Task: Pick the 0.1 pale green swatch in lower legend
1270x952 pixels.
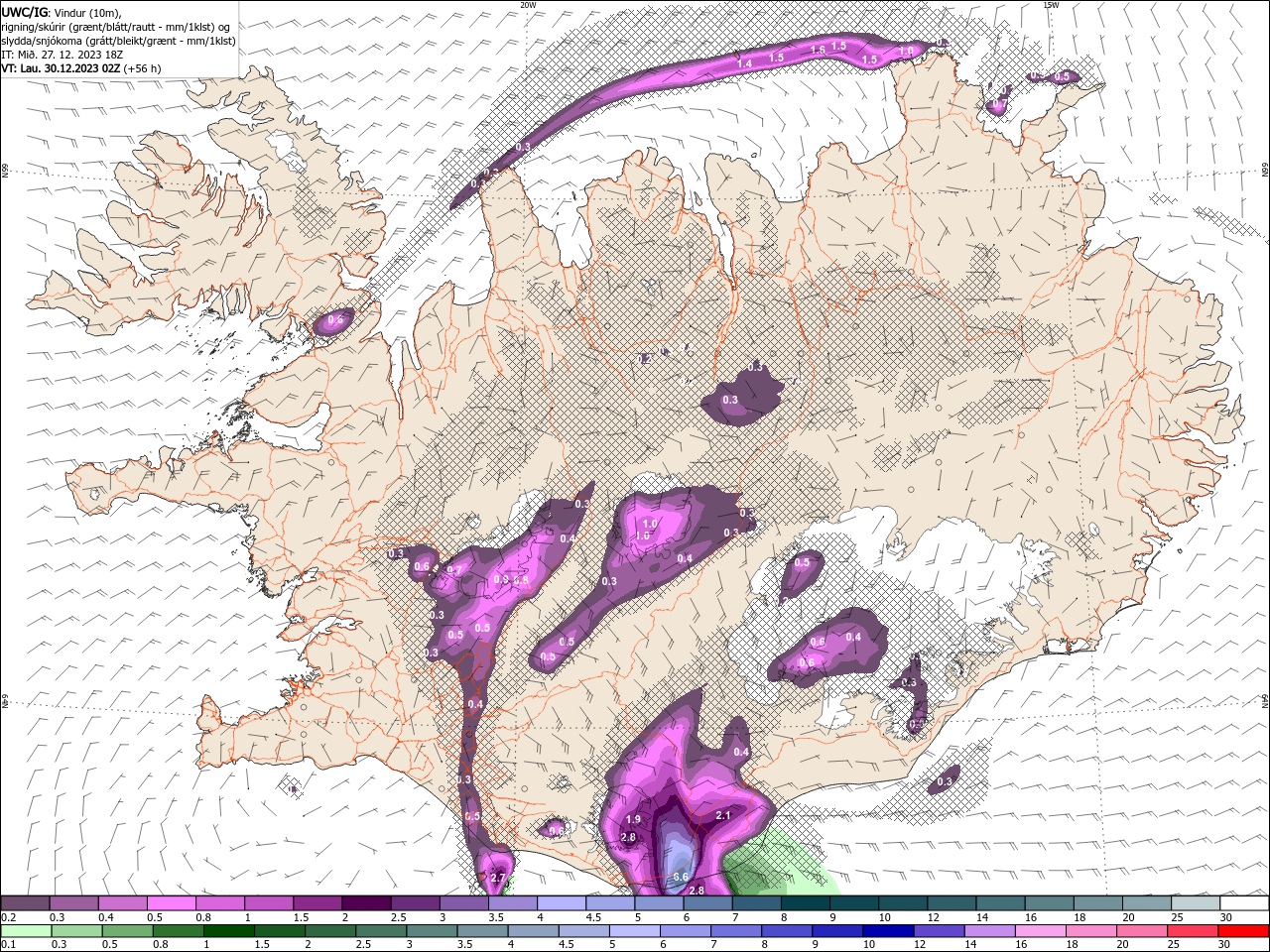Action: 26,931
